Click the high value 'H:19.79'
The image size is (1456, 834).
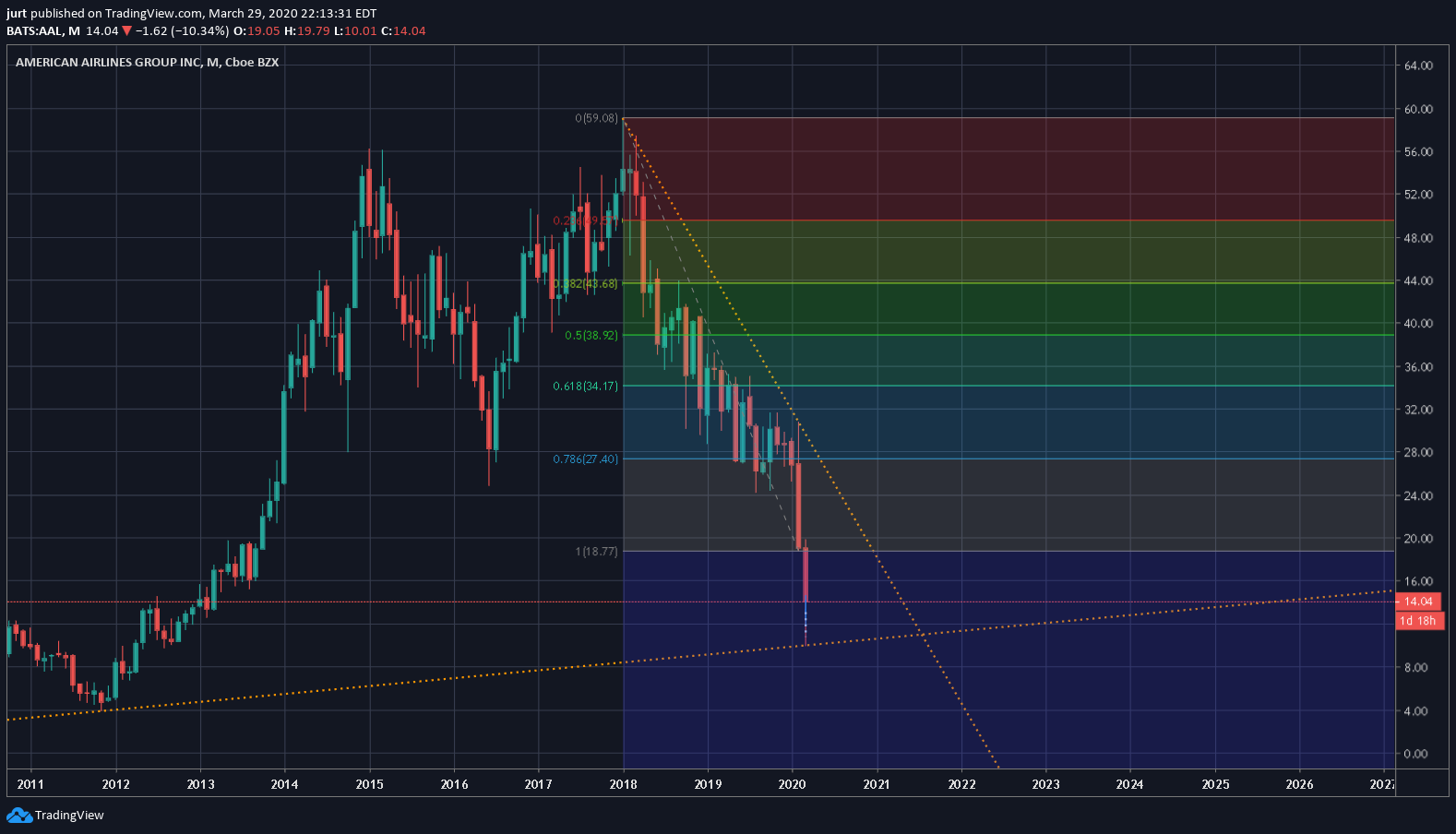point(307,30)
